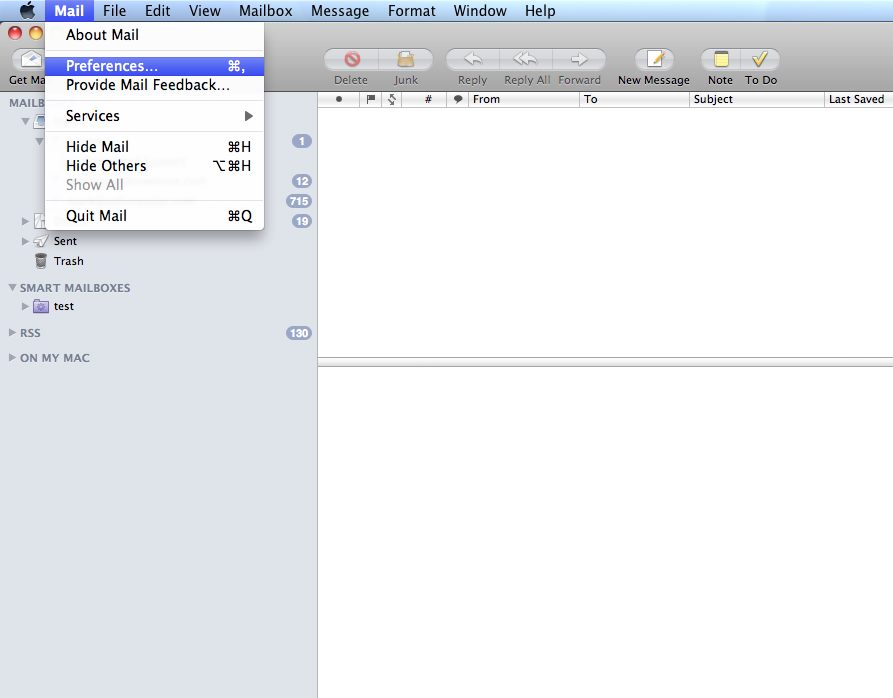Collapse the Smart Mailboxes section
The height and width of the screenshot is (698, 893).
[x=12, y=288]
